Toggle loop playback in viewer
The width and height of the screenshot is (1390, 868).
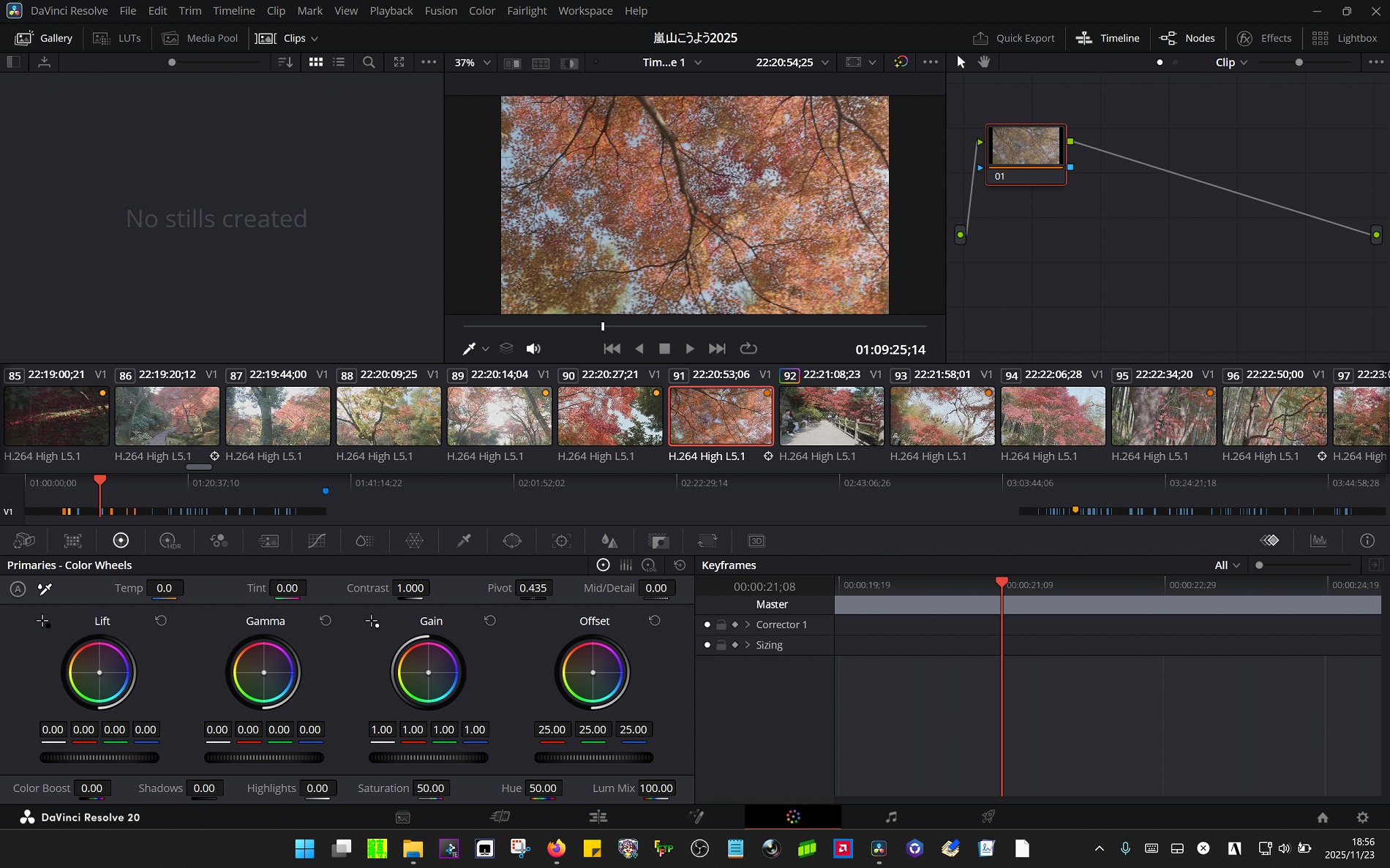748,349
